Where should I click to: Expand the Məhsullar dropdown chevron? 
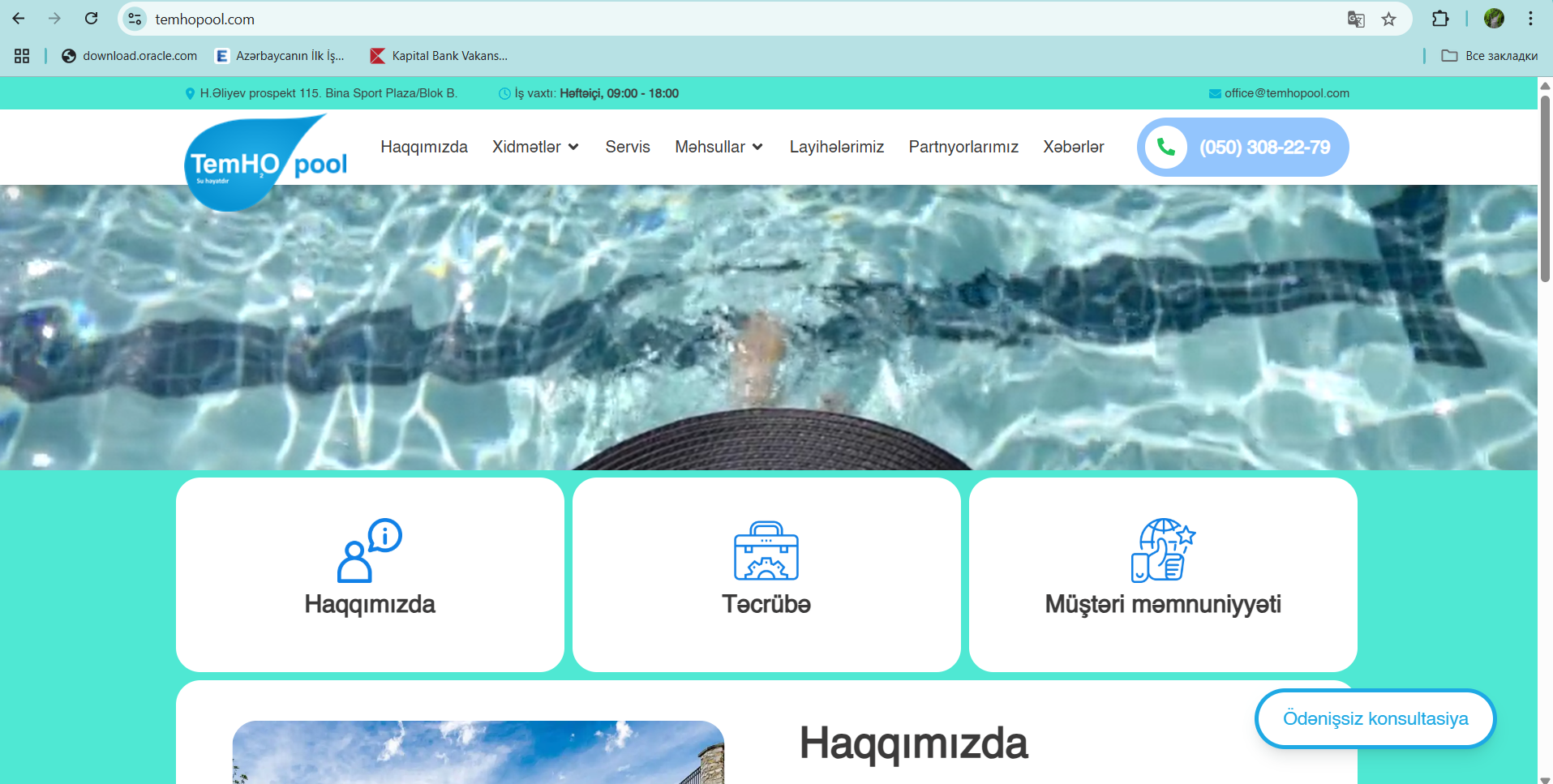[x=757, y=147]
